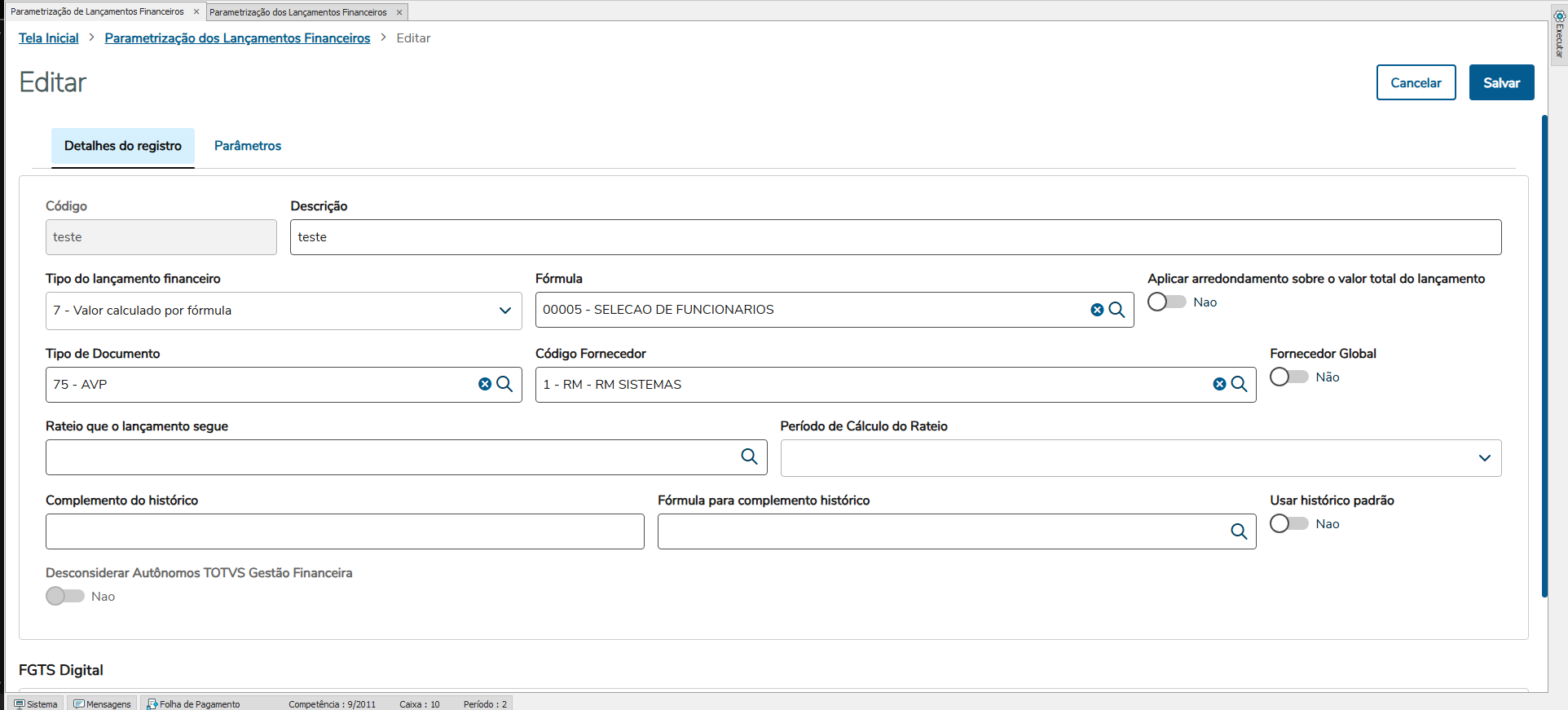The height and width of the screenshot is (710, 1568).
Task: Clear the Código Fornecedor value
Action: (1219, 384)
